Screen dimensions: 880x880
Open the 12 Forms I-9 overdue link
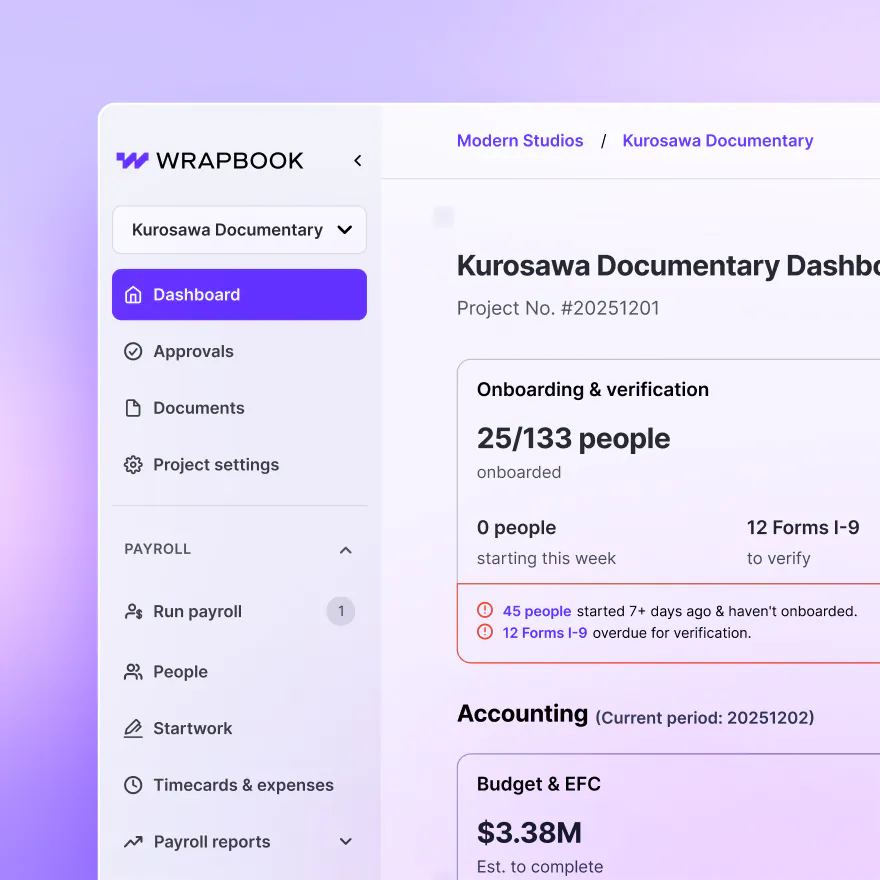point(544,633)
